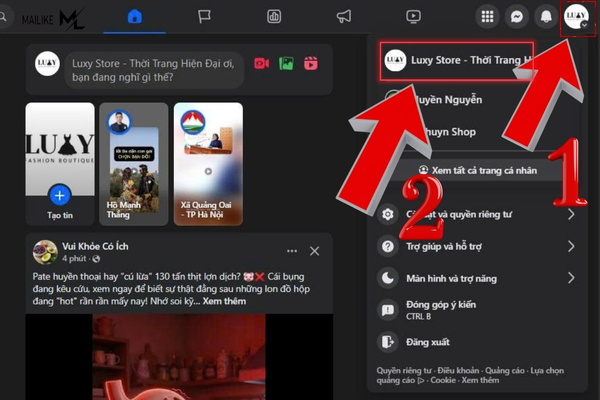Open the apps grid menu
Viewport: 600px width, 400px height.
(487, 16)
